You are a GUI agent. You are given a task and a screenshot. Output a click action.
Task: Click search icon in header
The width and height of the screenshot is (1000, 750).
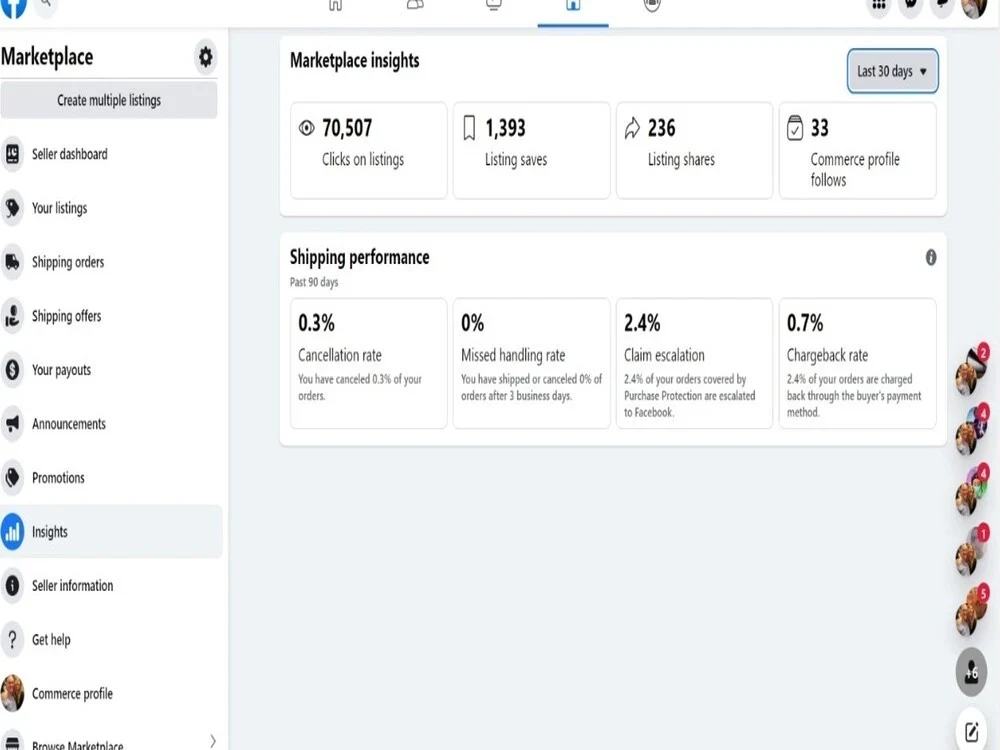coord(46,5)
